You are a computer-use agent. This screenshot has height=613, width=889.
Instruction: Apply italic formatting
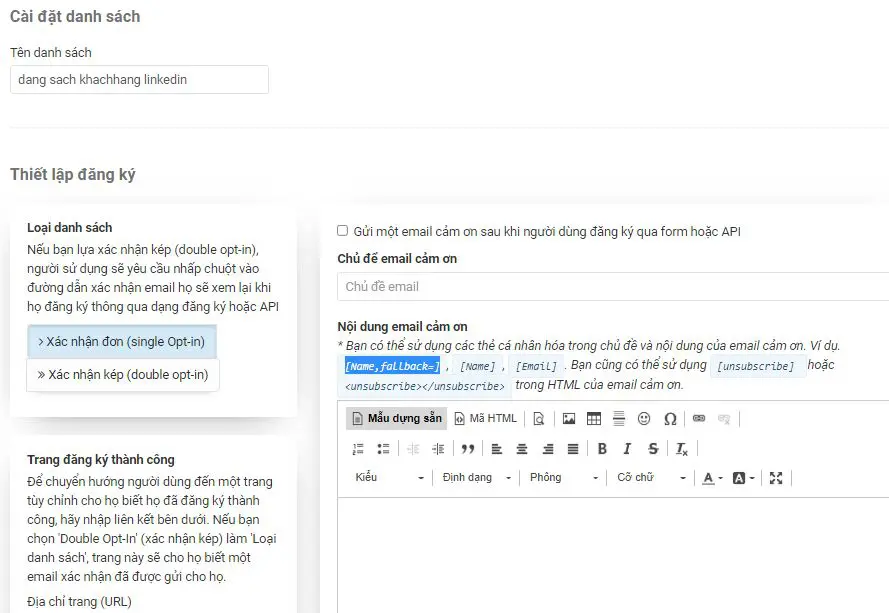tap(627, 449)
